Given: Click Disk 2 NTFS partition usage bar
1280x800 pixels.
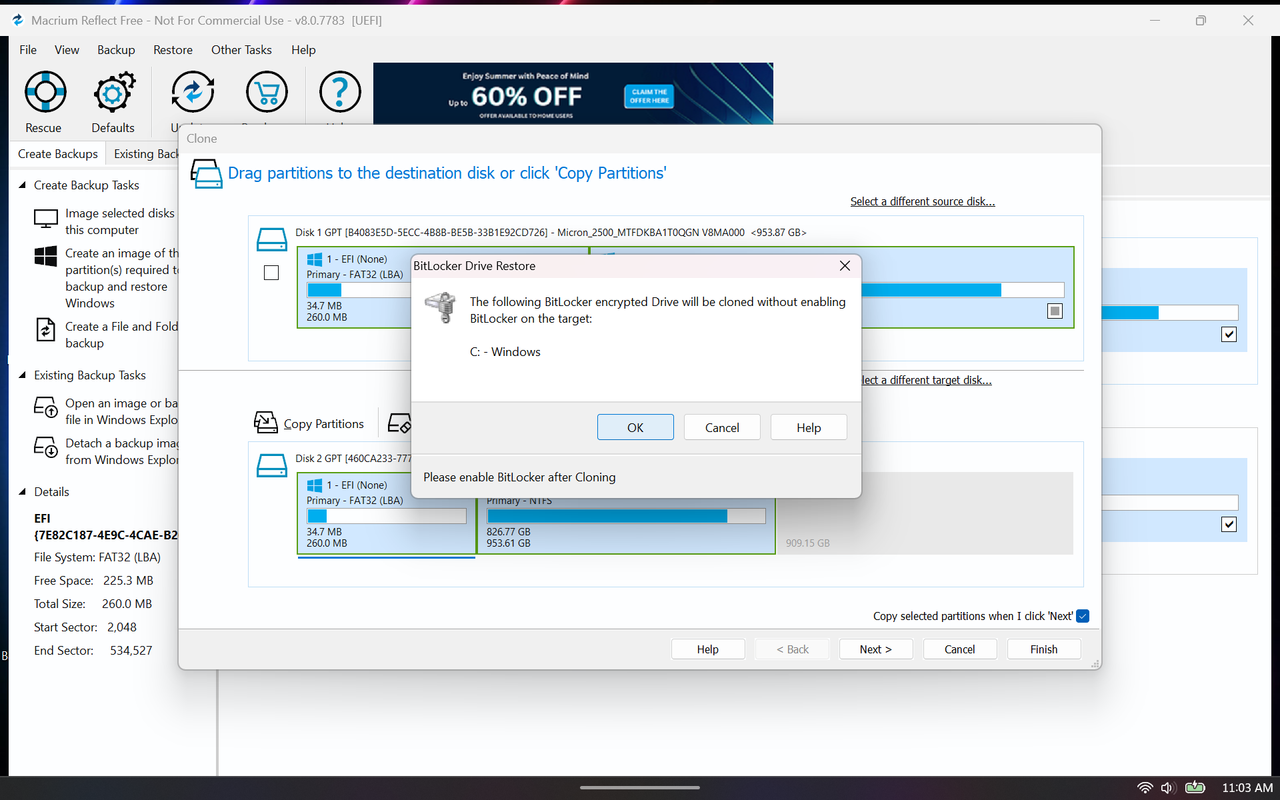Looking at the screenshot, I should 626,516.
